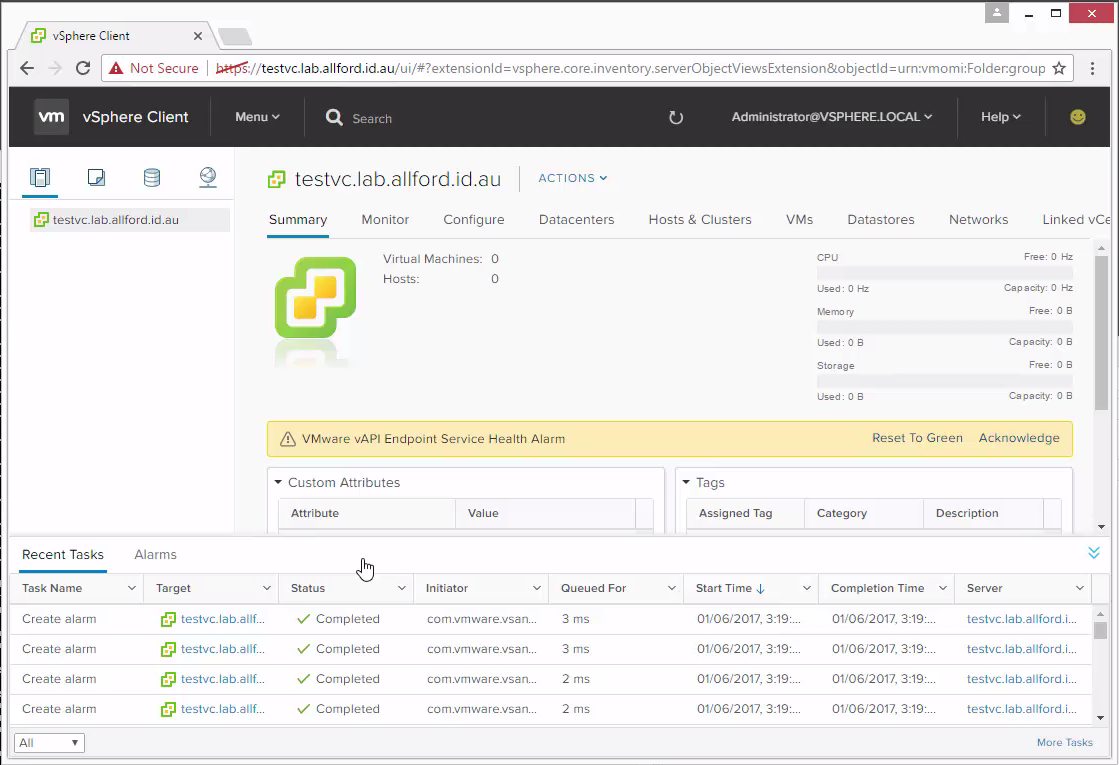The image size is (1119, 765).
Task: Click vCenter icon beside page title
Action: click(x=276, y=179)
